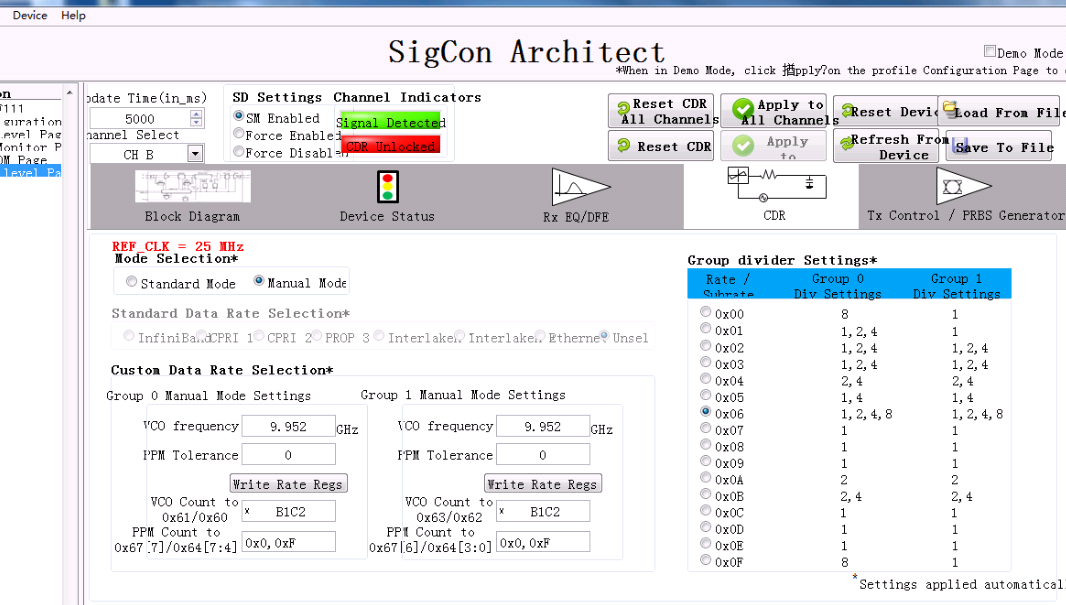This screenshot has height=605, width=1066.
Task: Click green Signal Detected indicator
Action: coord(390,122)
